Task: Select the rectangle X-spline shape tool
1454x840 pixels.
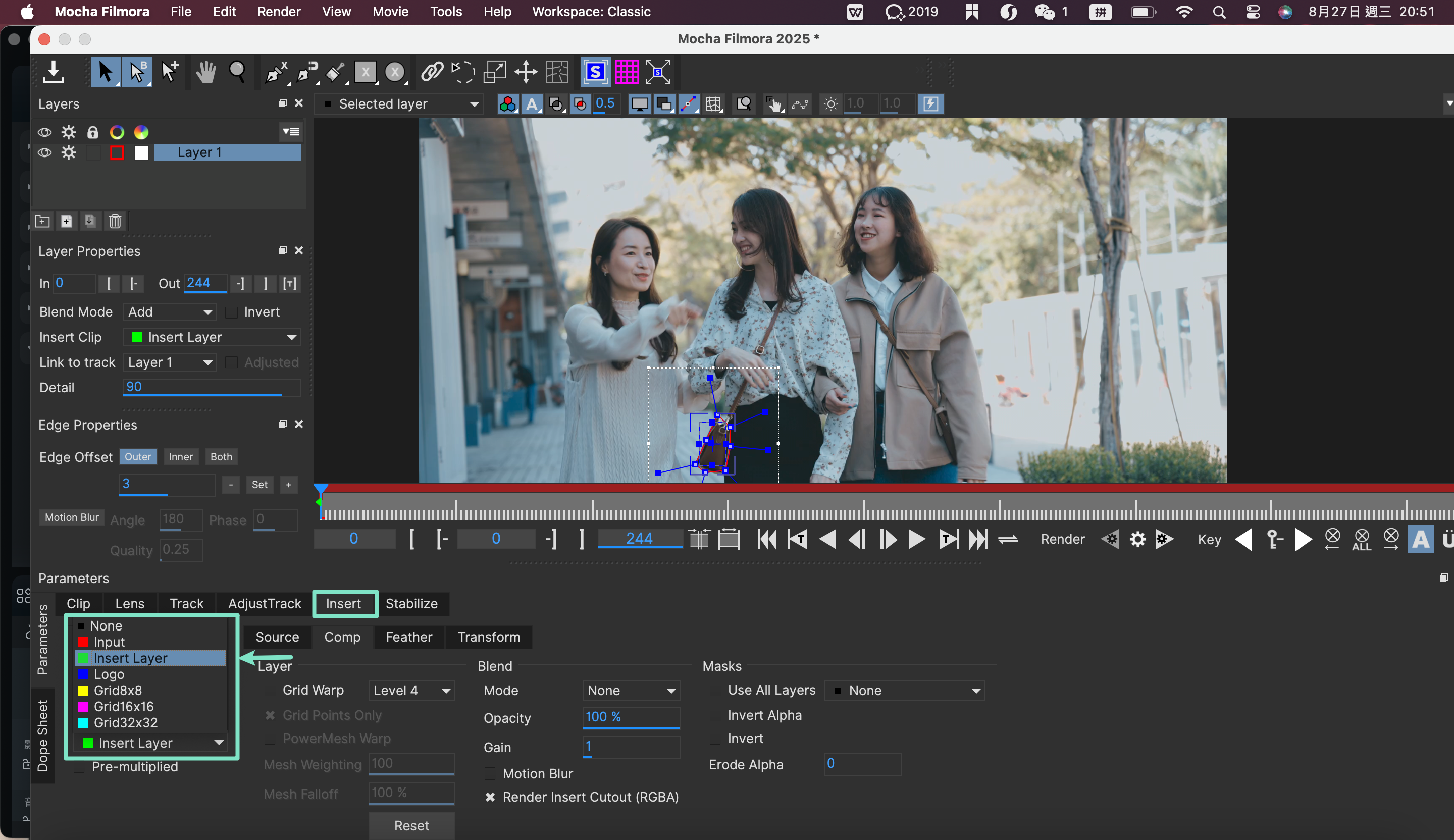Action: pos(365,72)
